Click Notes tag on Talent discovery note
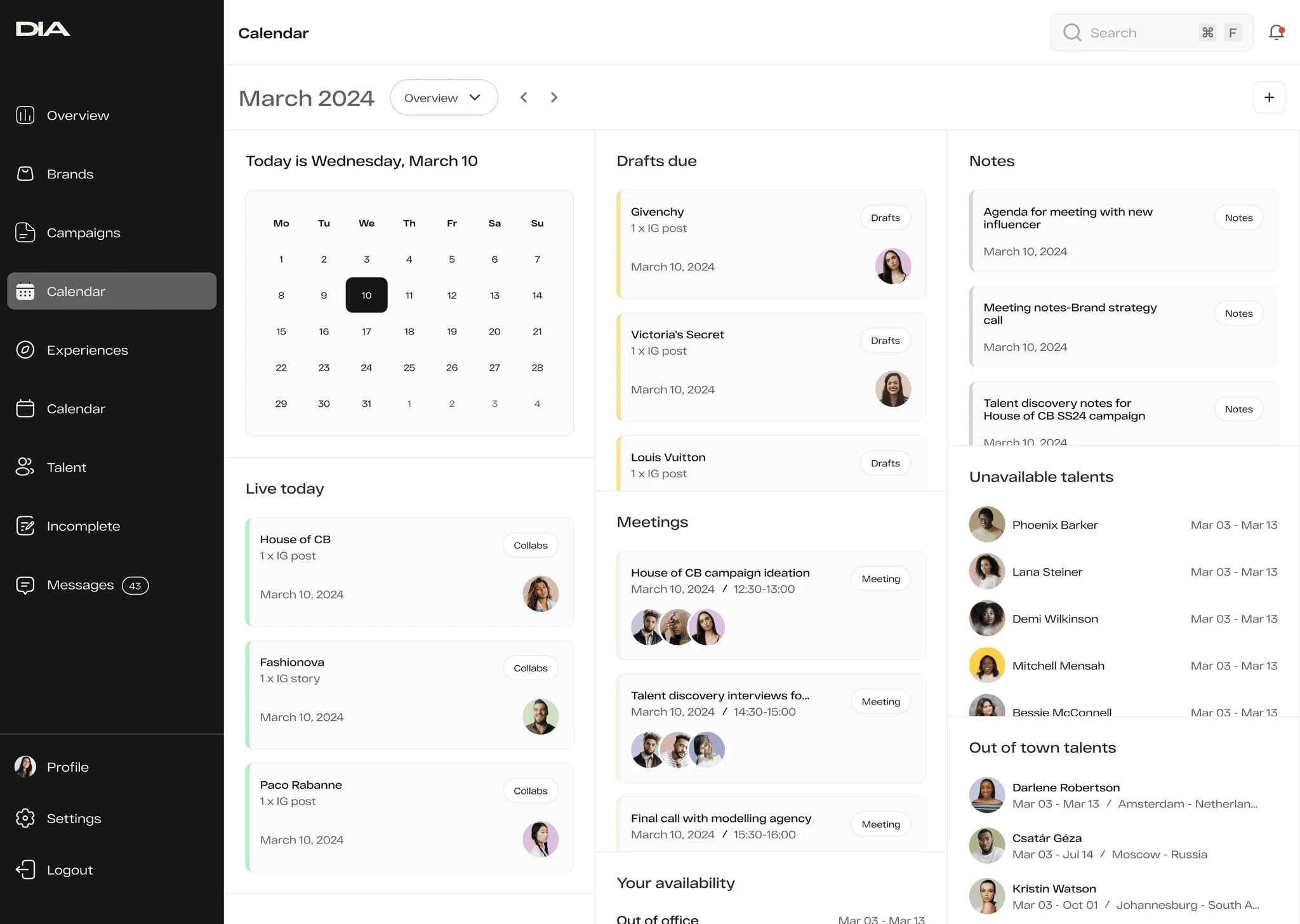1300x924 pixels. (x=1238, y=409)
